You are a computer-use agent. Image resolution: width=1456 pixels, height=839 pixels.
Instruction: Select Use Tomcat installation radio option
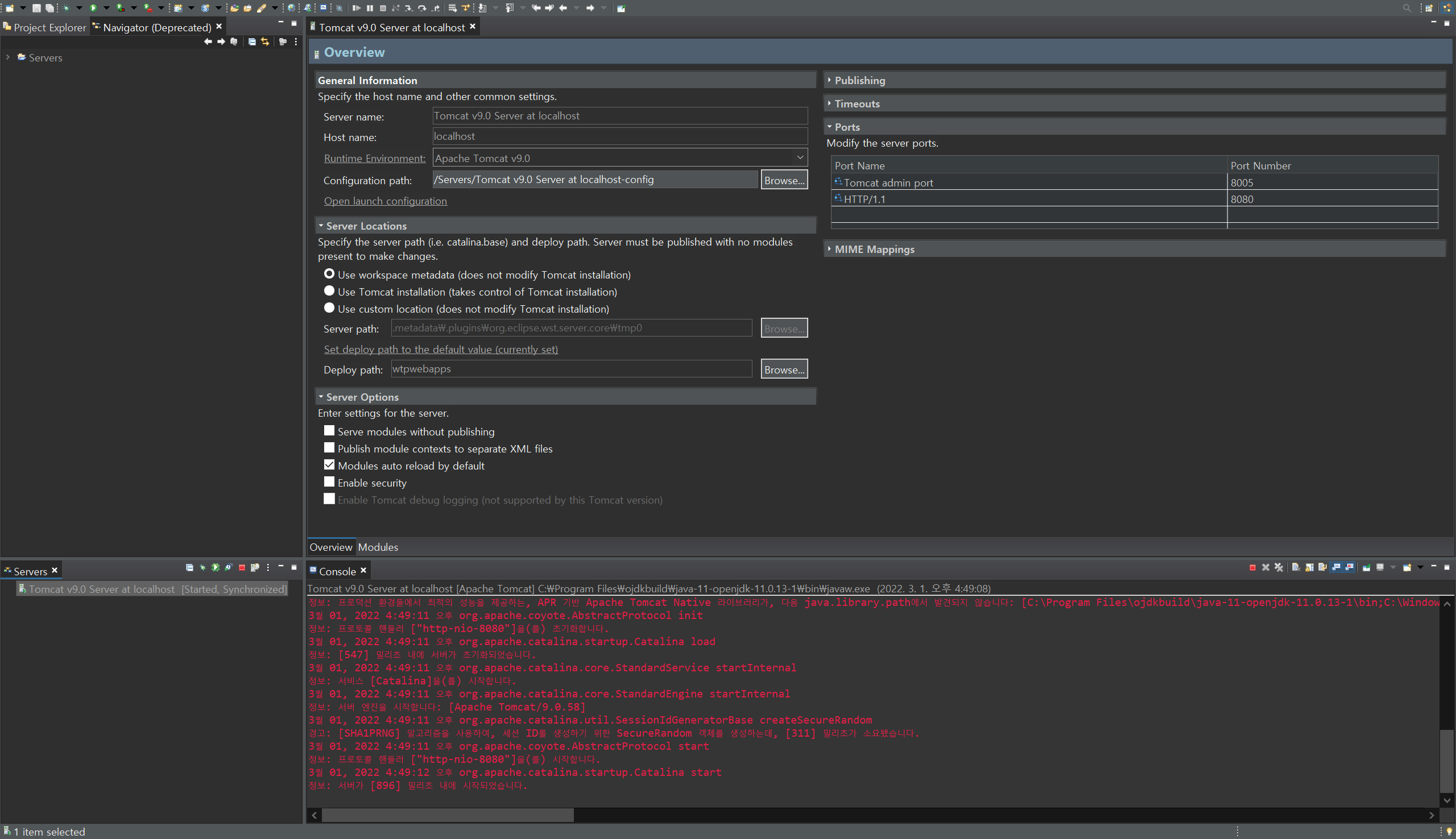tap(329, 291)
